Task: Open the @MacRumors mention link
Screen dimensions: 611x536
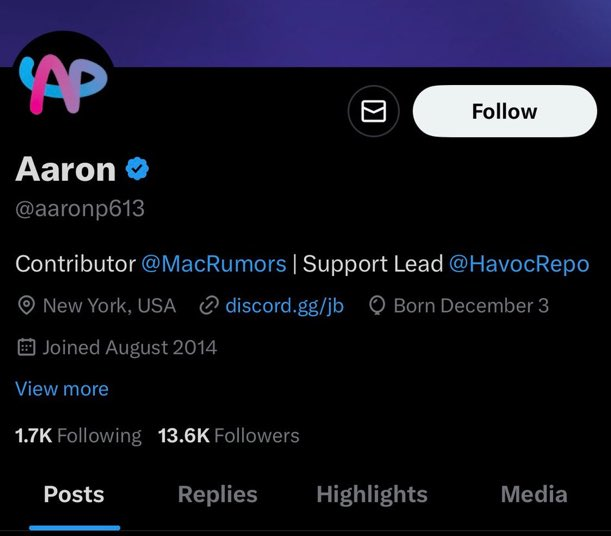Action: coord(214,264)
